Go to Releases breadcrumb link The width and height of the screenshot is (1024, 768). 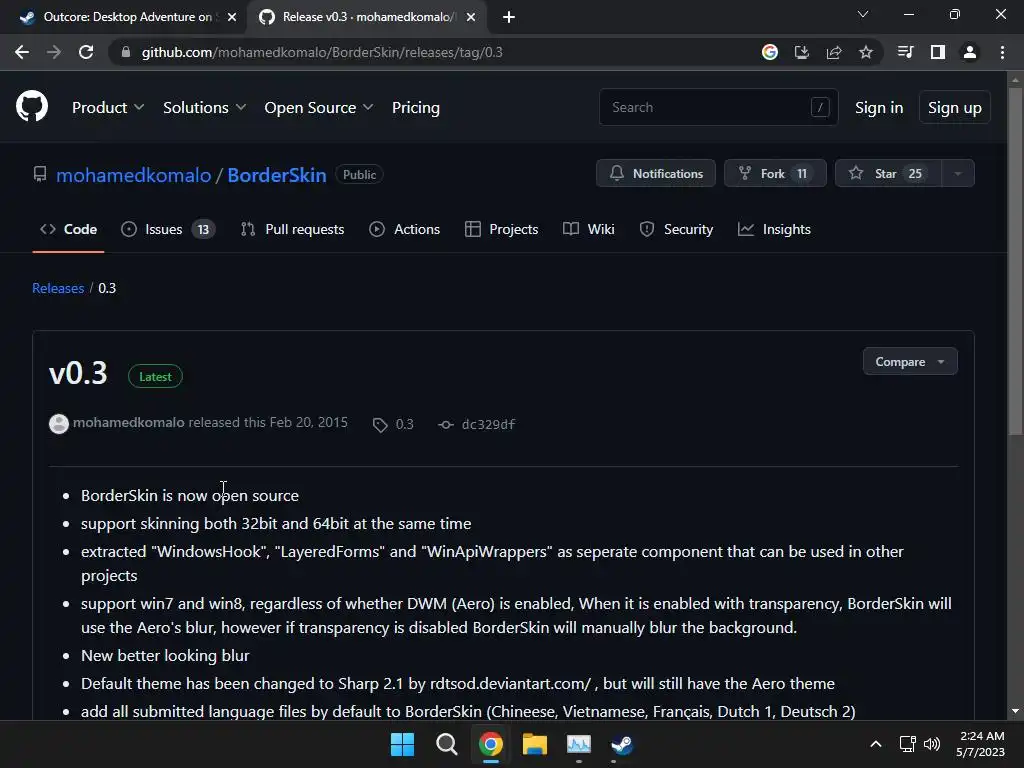point(58,288)
